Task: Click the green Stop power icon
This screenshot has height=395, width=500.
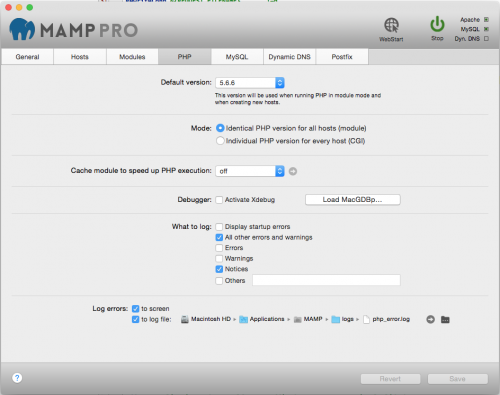Action: pyautogui.click(x=437, y=24)
